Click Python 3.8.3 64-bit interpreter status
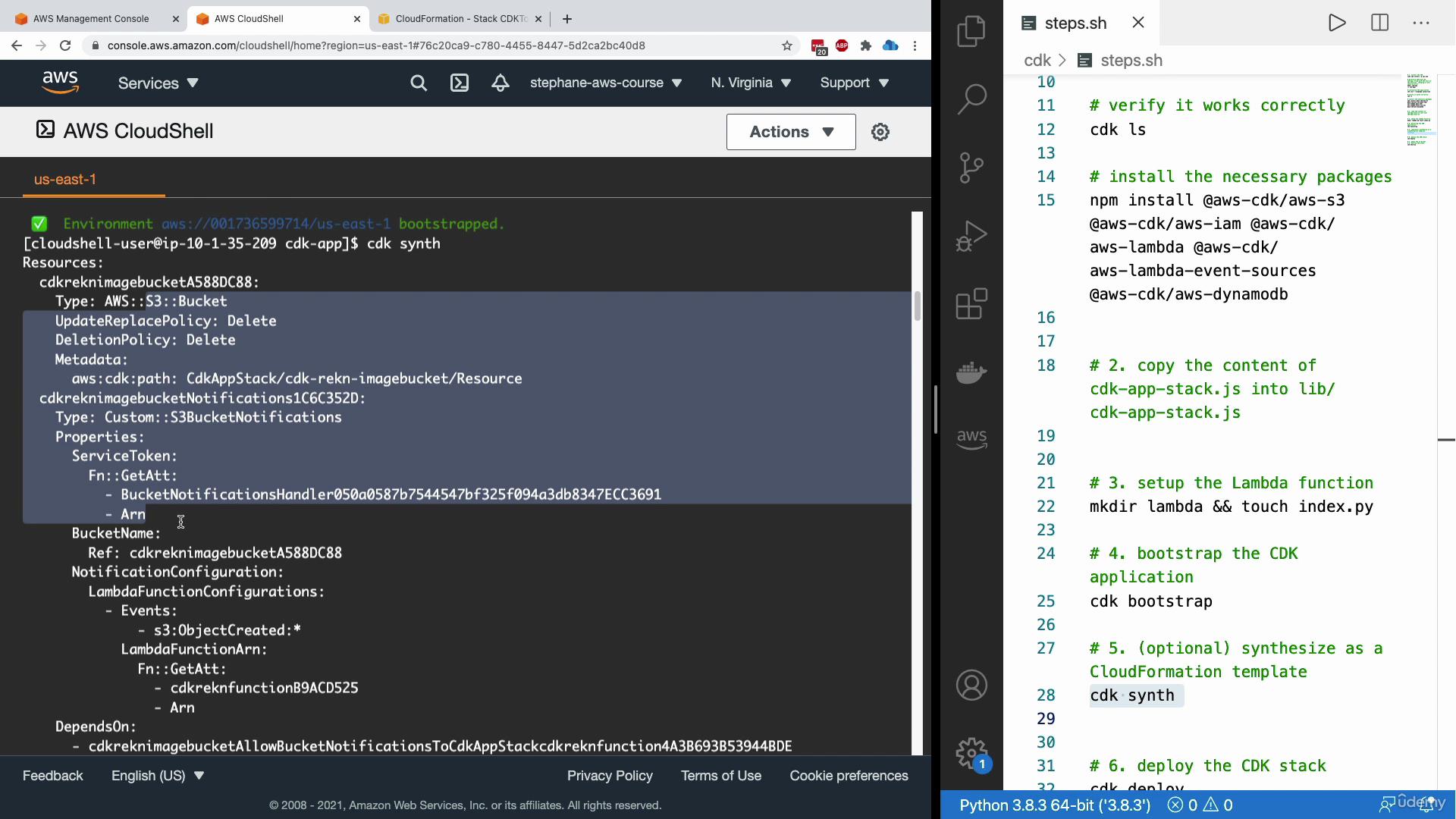The width and height of the screenshot is (1456, 819). tap(1055, 805)
